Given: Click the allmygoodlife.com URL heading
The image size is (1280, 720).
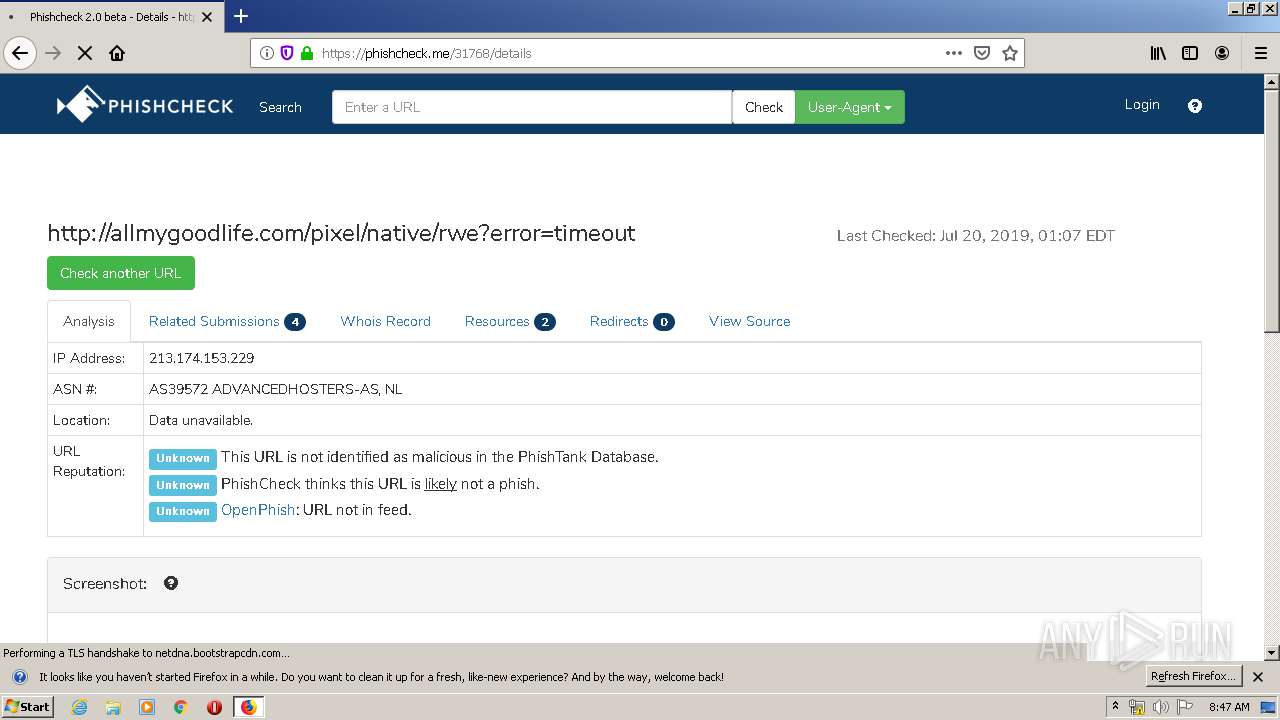Looking at the screenshot, I should (x=341, y=233).
